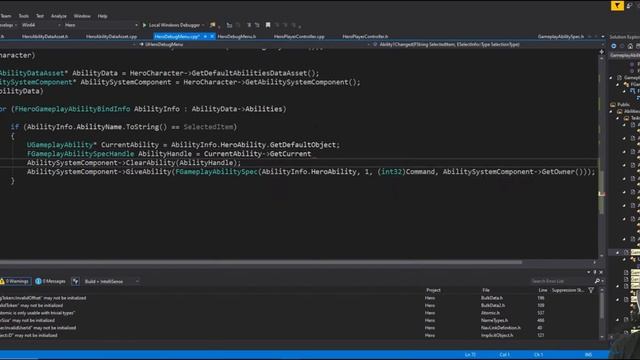Image resolution: width=640 pixels, height=360 pixels.
Task: Select the Atomic.h error row
Action: [299, 313]
